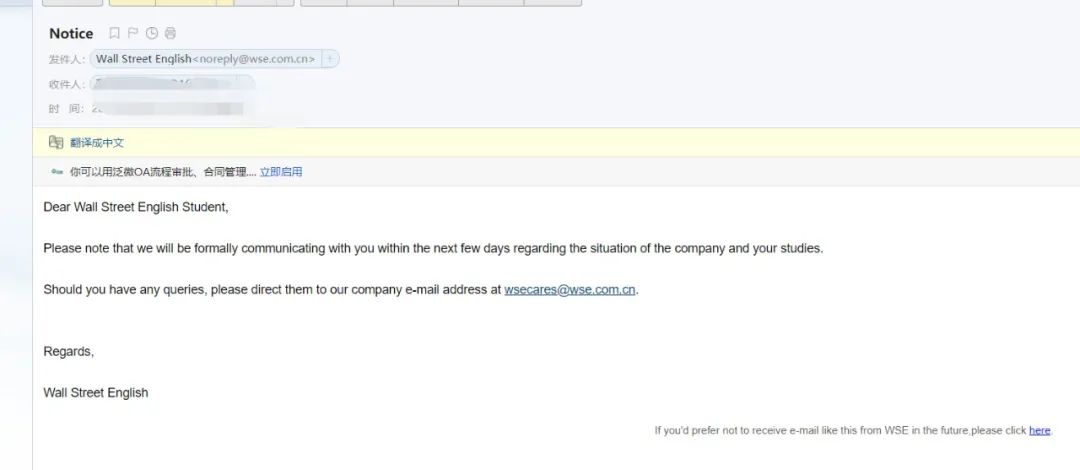The width and height of the screenshot is (1080, 470).
Task: Add sender with the plus icon
Action: pos(330,59)
